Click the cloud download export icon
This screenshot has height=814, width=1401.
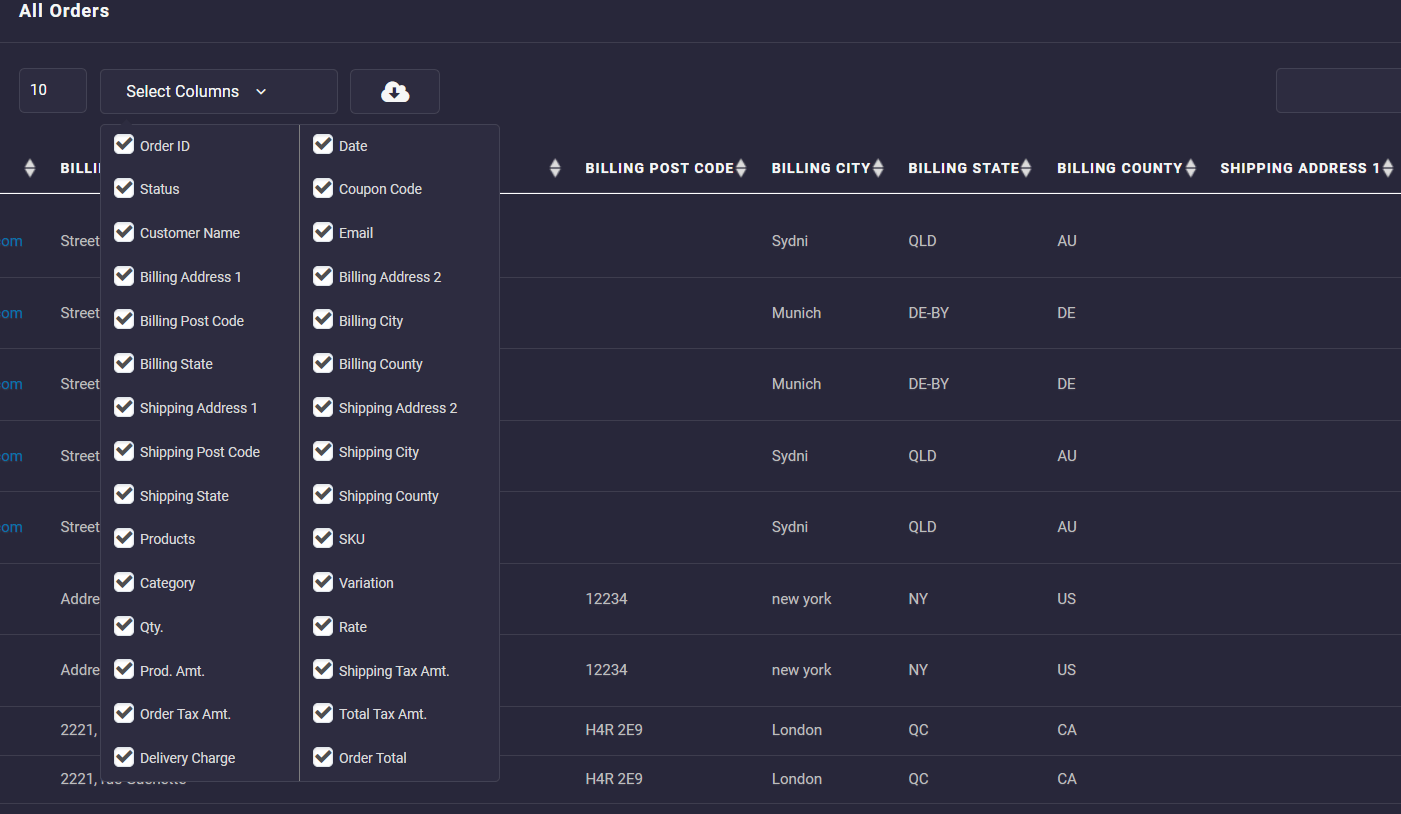(x=395, y=91)
